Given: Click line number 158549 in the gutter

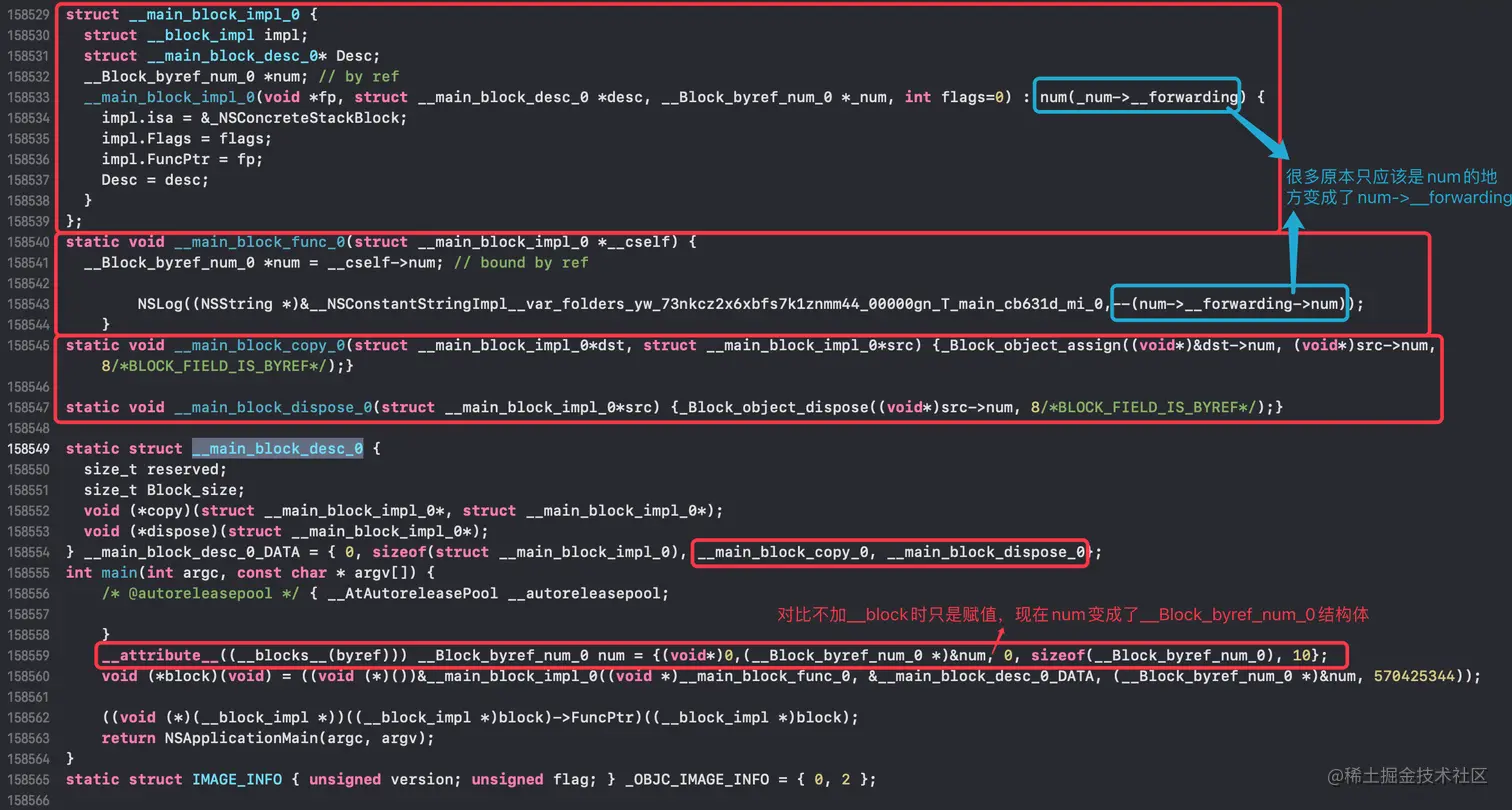Looking at the screenshot, I should (x=28, y=449).
